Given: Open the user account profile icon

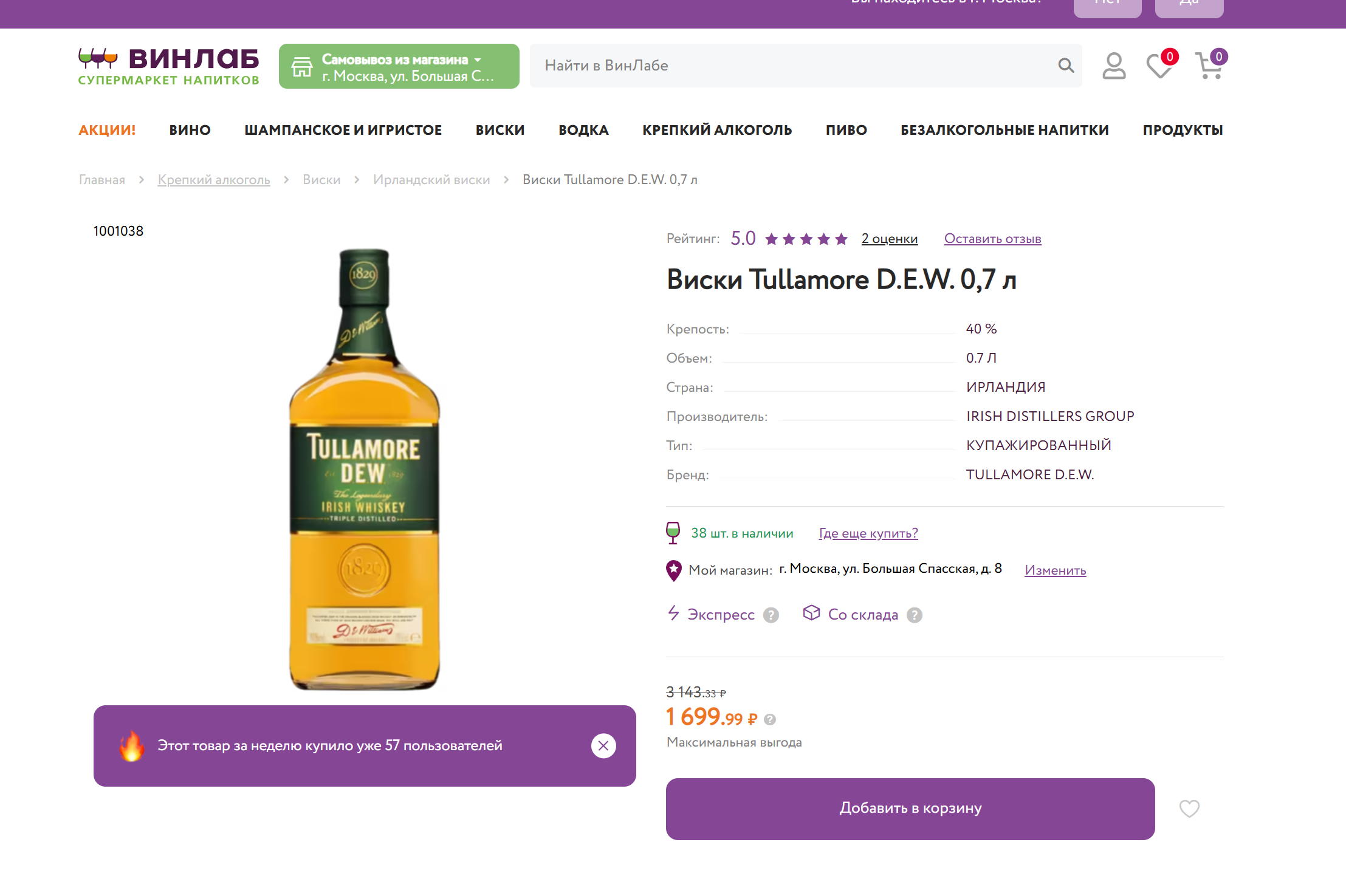Looking at the screenshot, I should point(1114,66).
